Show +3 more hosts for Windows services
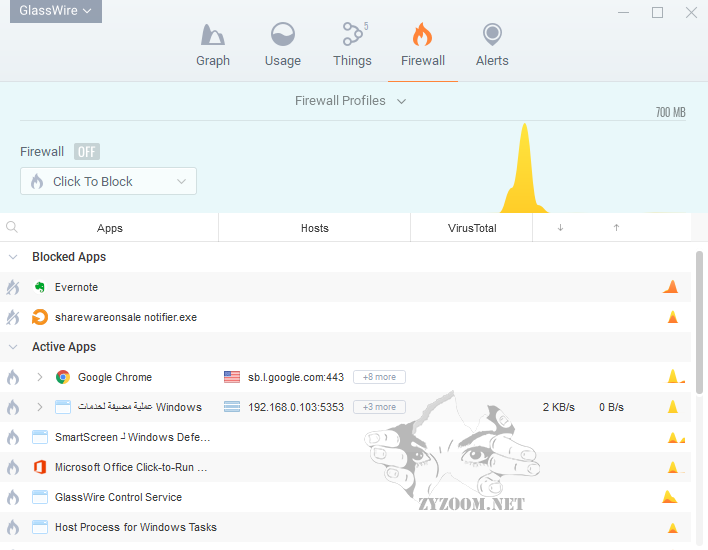The width and height of the screenshot is (708, 550). pyautogui.click(x=379, y=407)
